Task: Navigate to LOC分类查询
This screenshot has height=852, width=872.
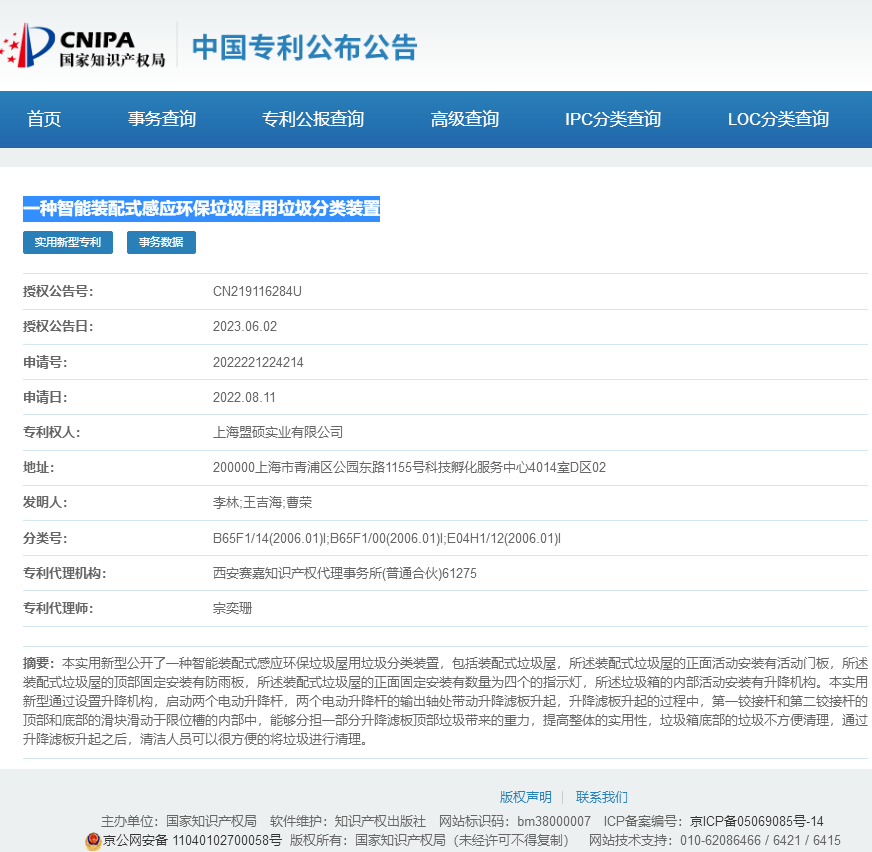Action: (x=778, y=119)
